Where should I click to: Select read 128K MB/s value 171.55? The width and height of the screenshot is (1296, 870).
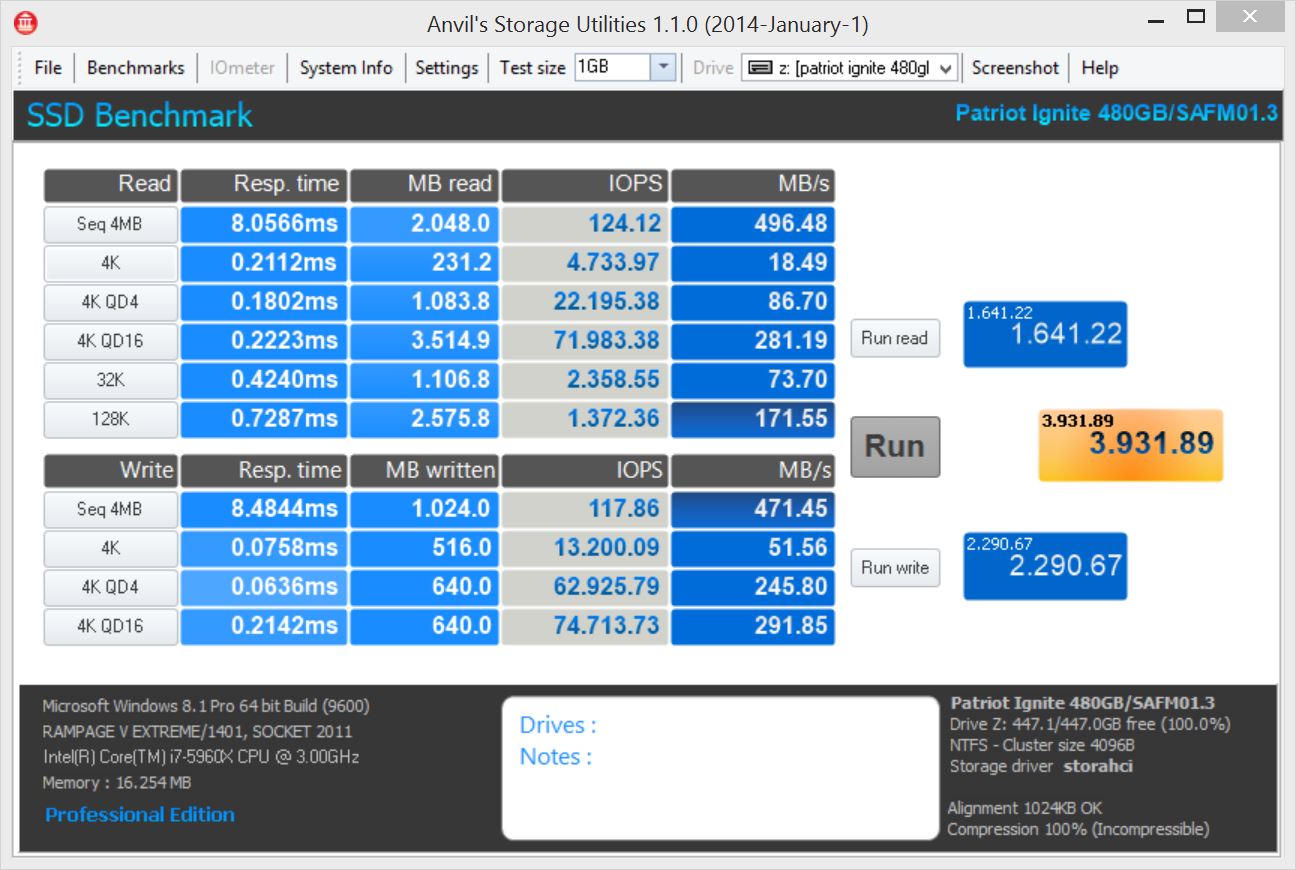753,419
